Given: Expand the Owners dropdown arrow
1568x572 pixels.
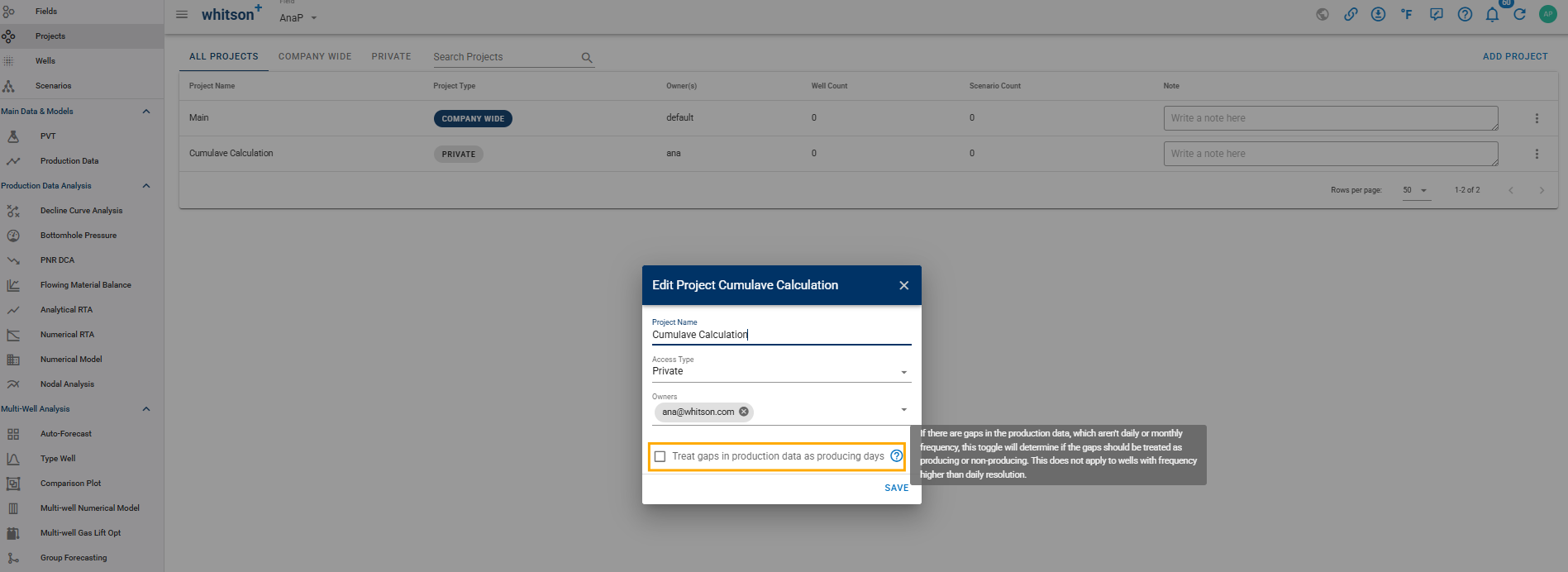Looking at the screenshot, I should pos(903,410).
